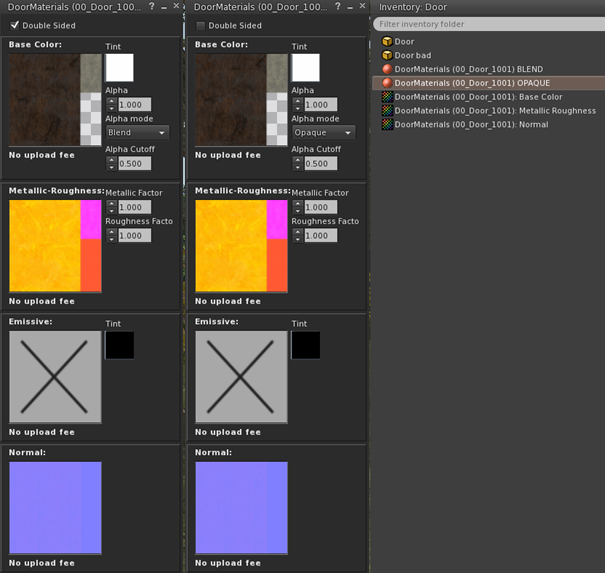Viewport: 605px width, 573px height.
Task: Open the Opaque alpha mode dropdown
Action: [x=324, y=132]
